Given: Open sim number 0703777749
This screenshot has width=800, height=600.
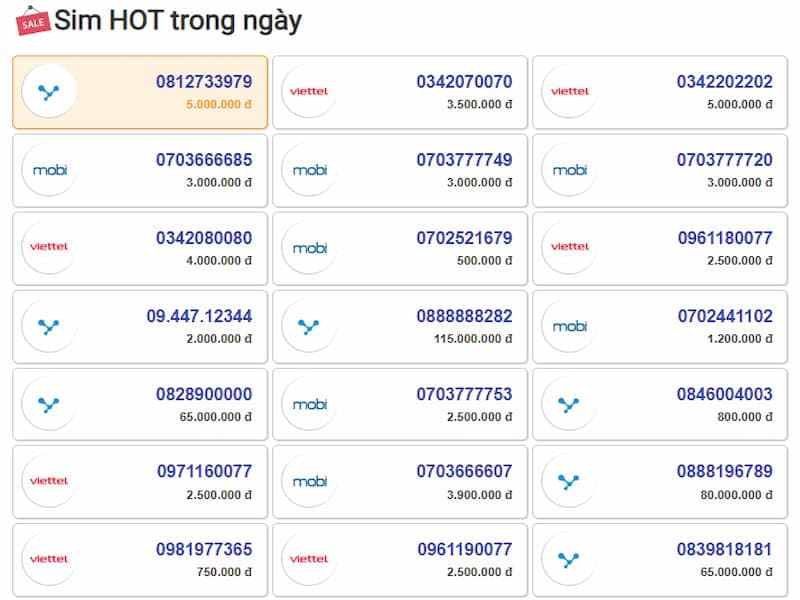Looking at the screenshot, I should (464, 160).
